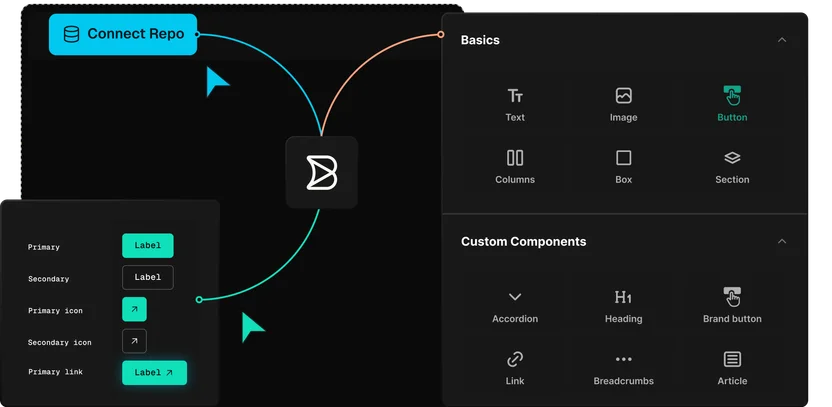
Task: Click the Secondary icon arrow button
Action: pyautogui.click(x=134, y=341)
